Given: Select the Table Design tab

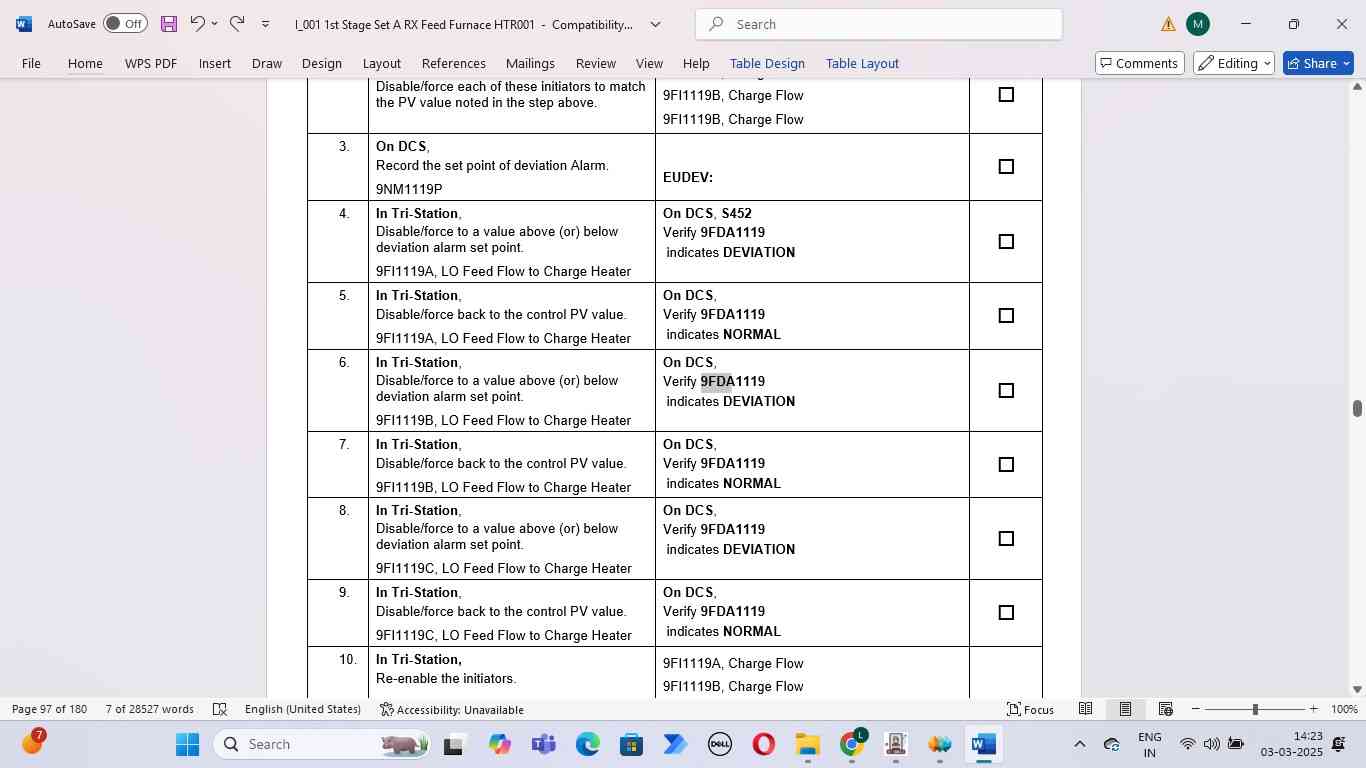Looking at the screenshot, I should [x=767, y=63].
